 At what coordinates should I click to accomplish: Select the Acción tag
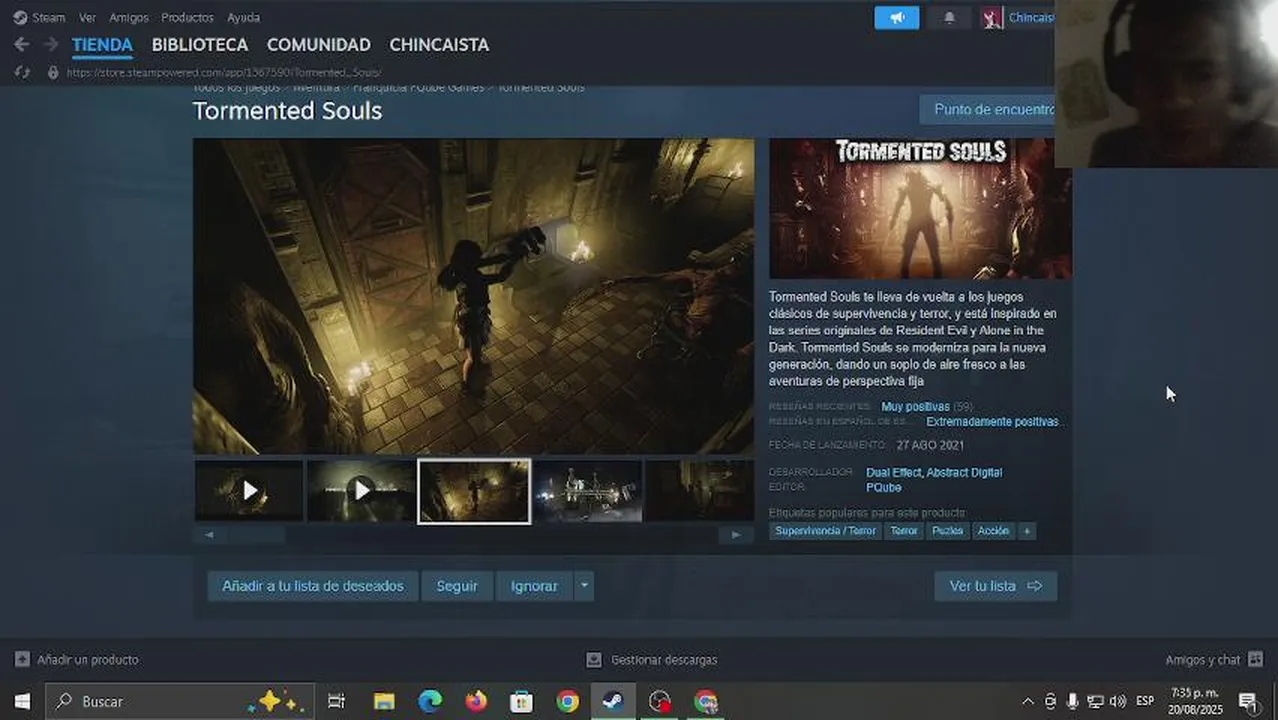[993, 531]
